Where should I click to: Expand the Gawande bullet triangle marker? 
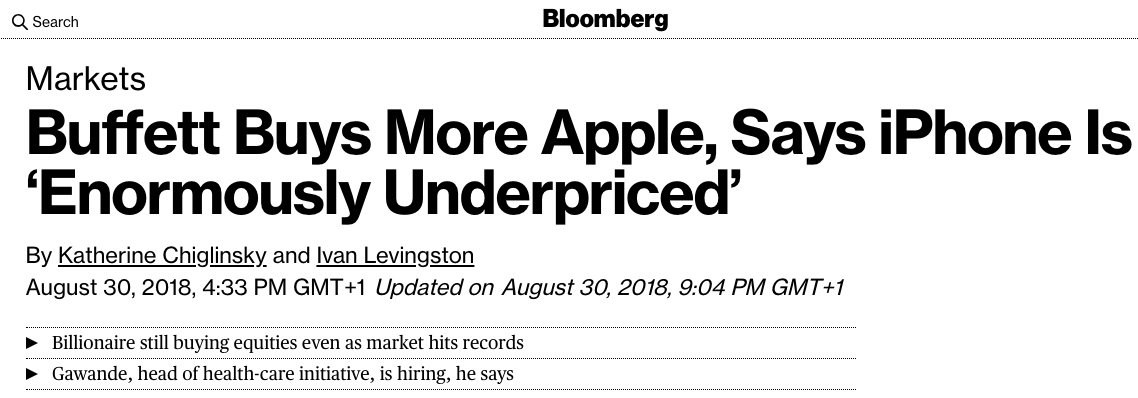[x=32, y=374]
